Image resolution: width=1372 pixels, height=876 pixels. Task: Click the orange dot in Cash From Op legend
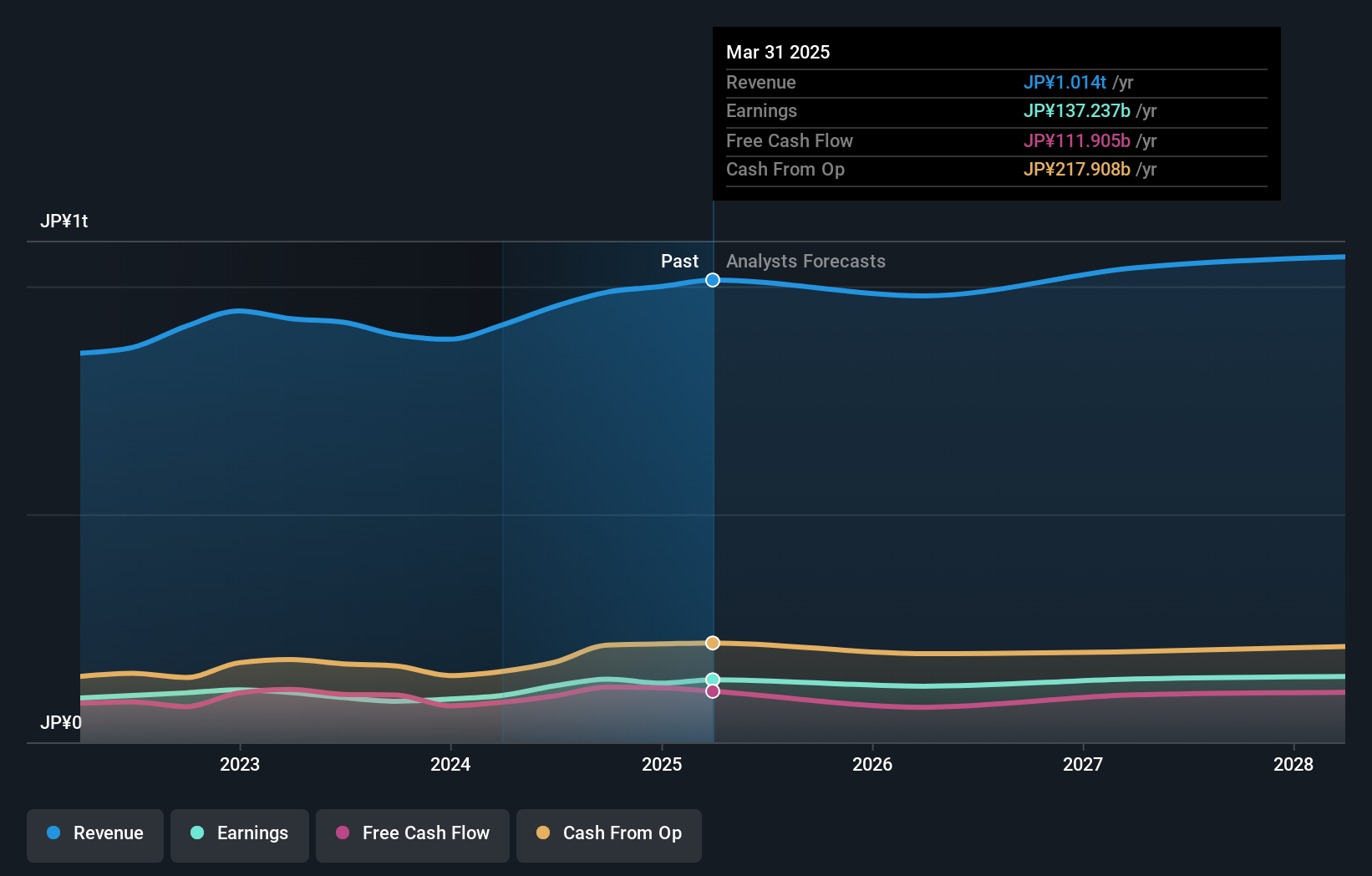coord(543,833)
